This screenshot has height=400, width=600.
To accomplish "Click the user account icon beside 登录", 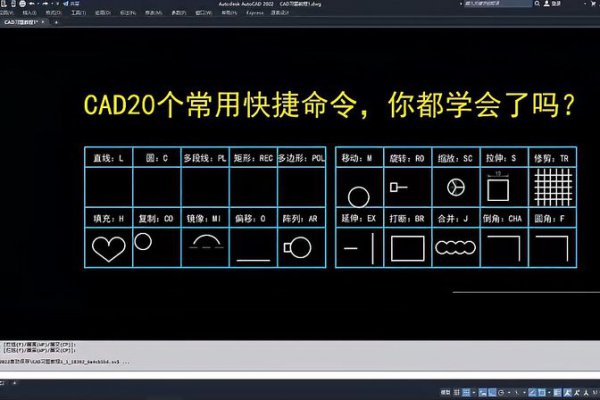I will 546,3.
